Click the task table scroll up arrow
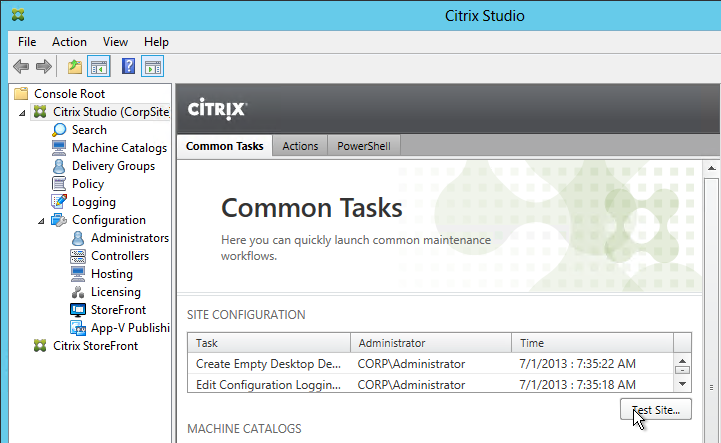721x443 pixels. (x=682, y=361)
